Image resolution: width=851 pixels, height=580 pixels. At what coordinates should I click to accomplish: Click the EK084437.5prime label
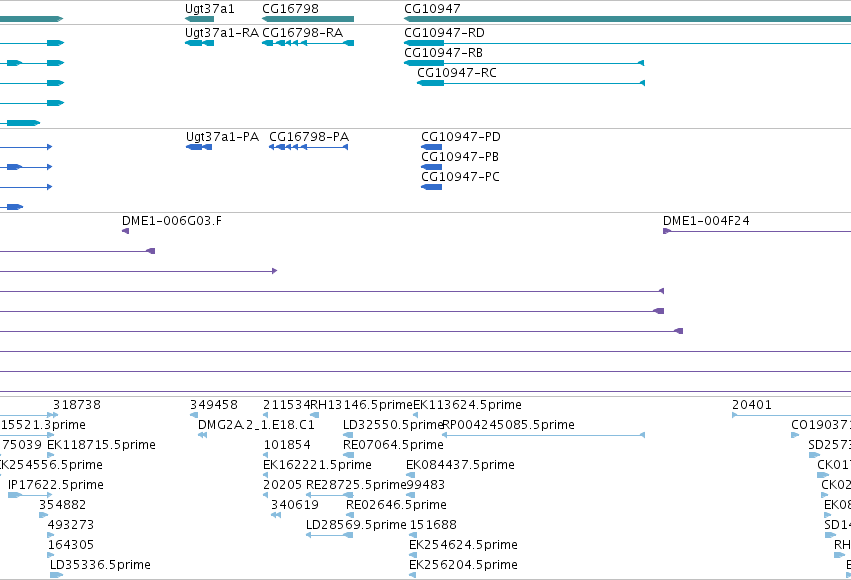pos(460,465)
